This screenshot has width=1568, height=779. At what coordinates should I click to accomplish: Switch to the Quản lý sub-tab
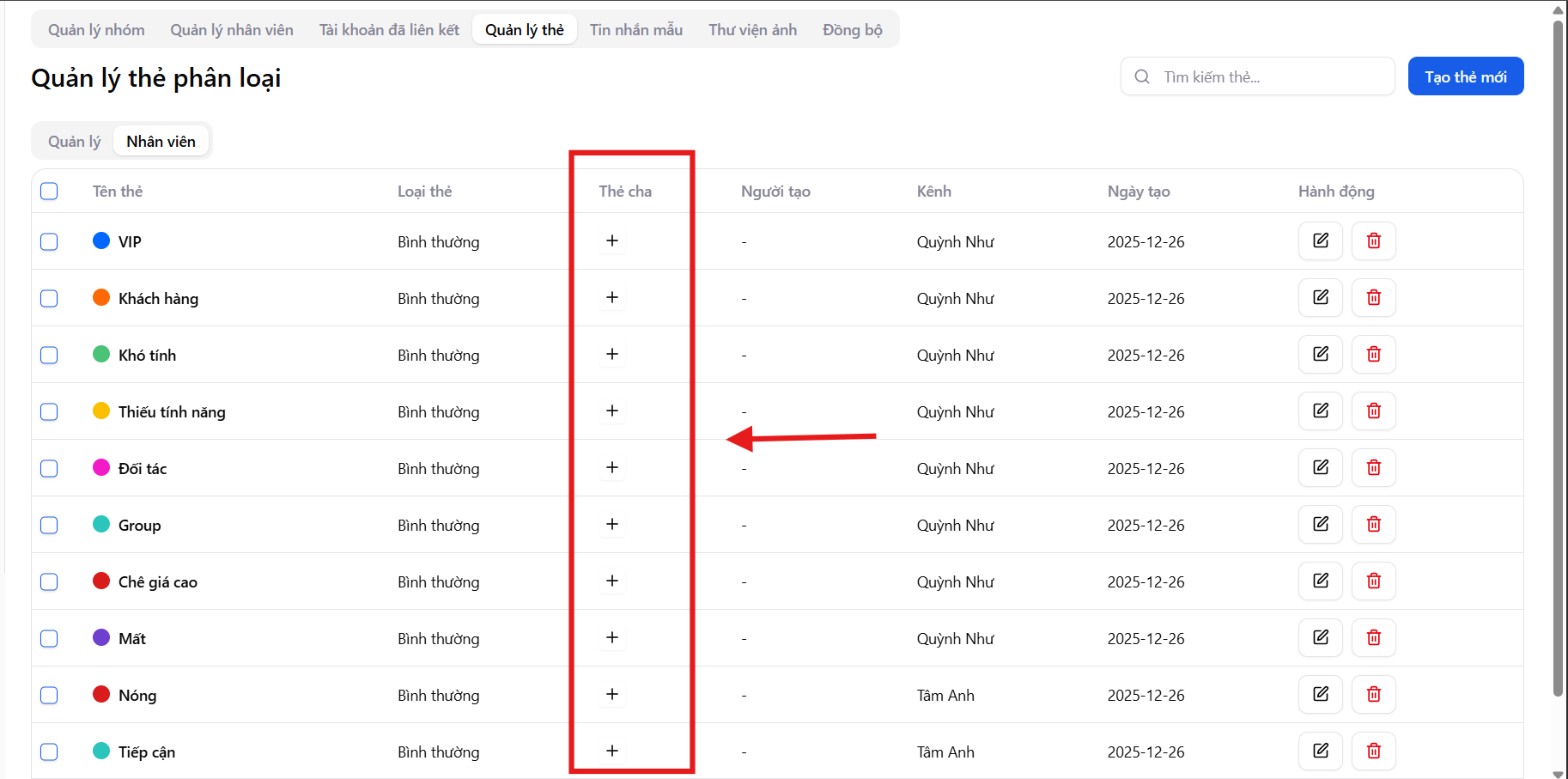tap(74, 142)
